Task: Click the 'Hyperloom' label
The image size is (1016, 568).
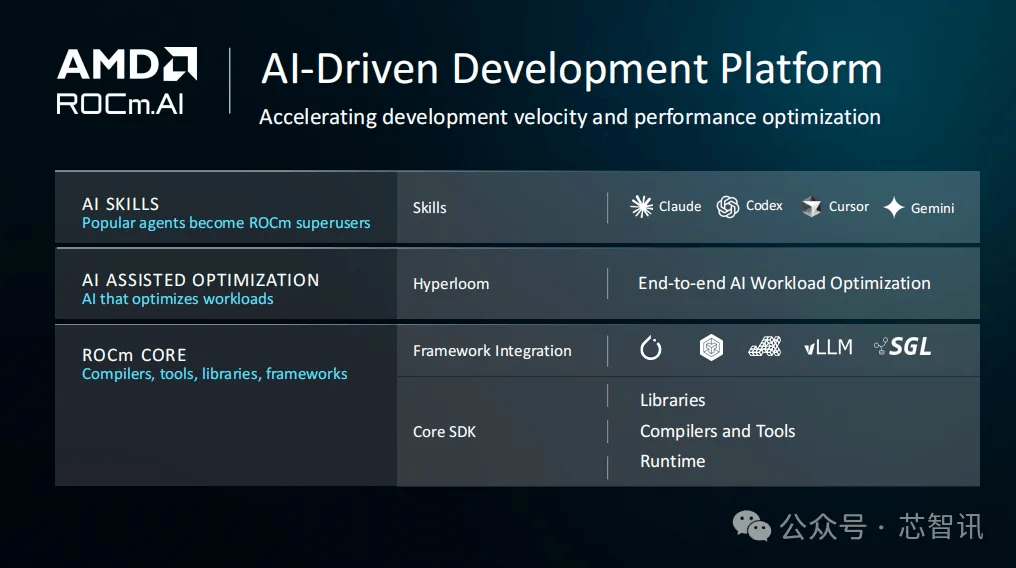Action: pos(451,284)
